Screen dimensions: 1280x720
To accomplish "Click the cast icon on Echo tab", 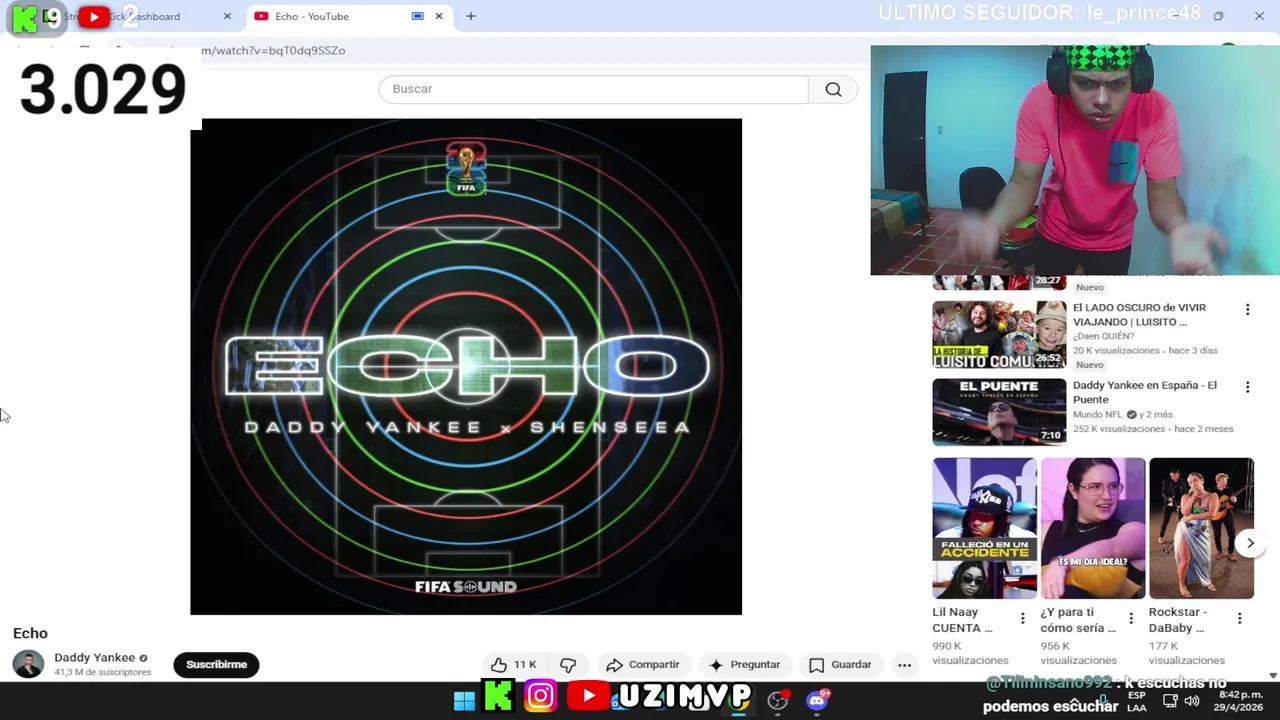I will click(x=417, y=16).
